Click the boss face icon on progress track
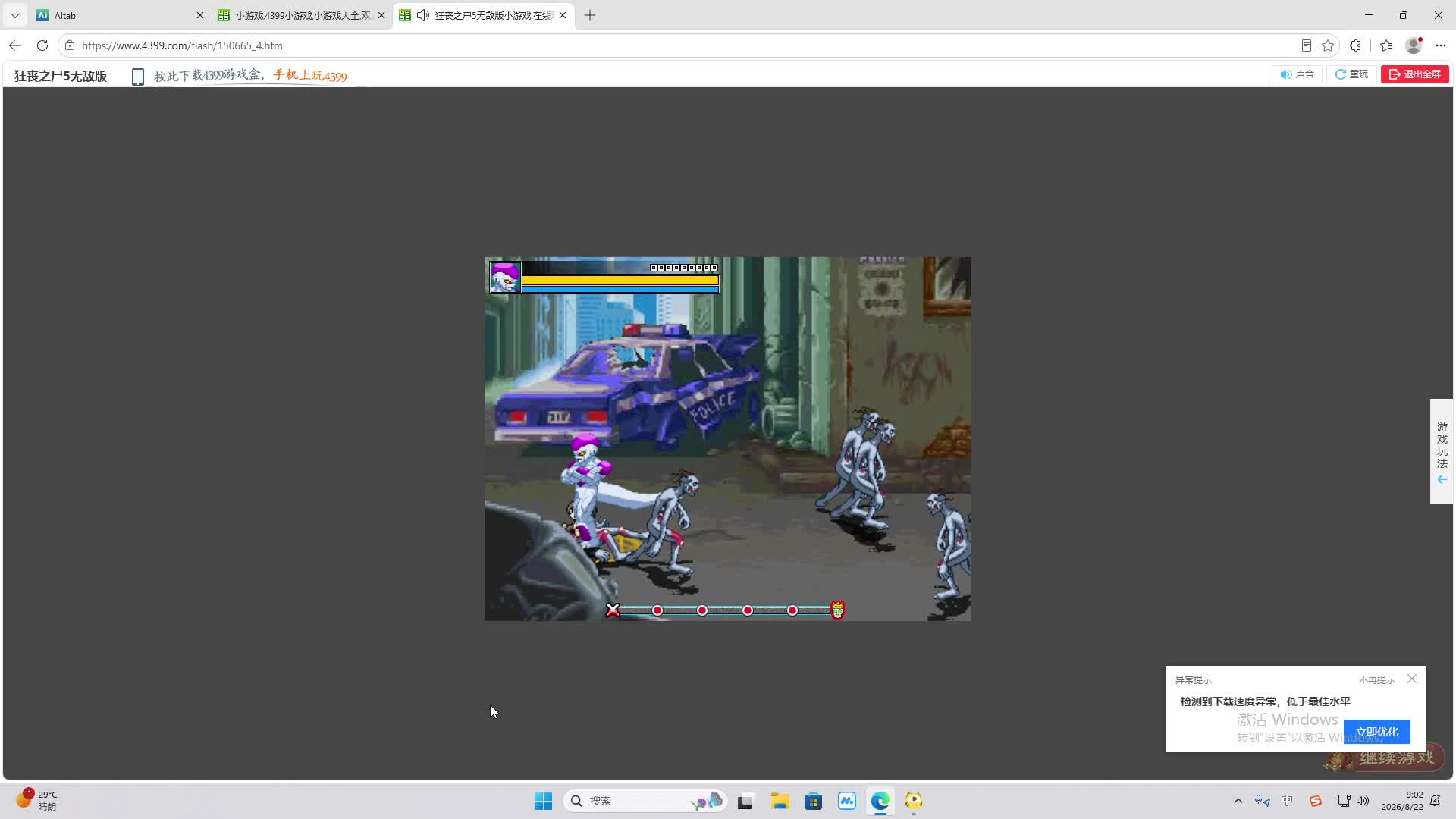The width and height of the screenshot is (1456, 819). pos(838,610)
